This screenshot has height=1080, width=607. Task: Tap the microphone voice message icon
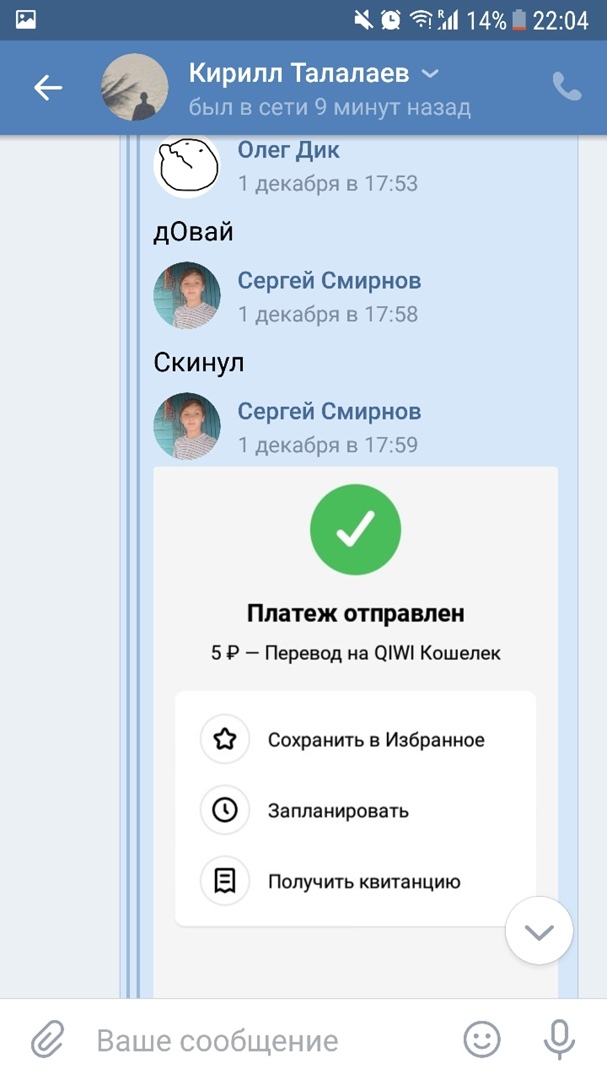click(x=558, y=1040)
